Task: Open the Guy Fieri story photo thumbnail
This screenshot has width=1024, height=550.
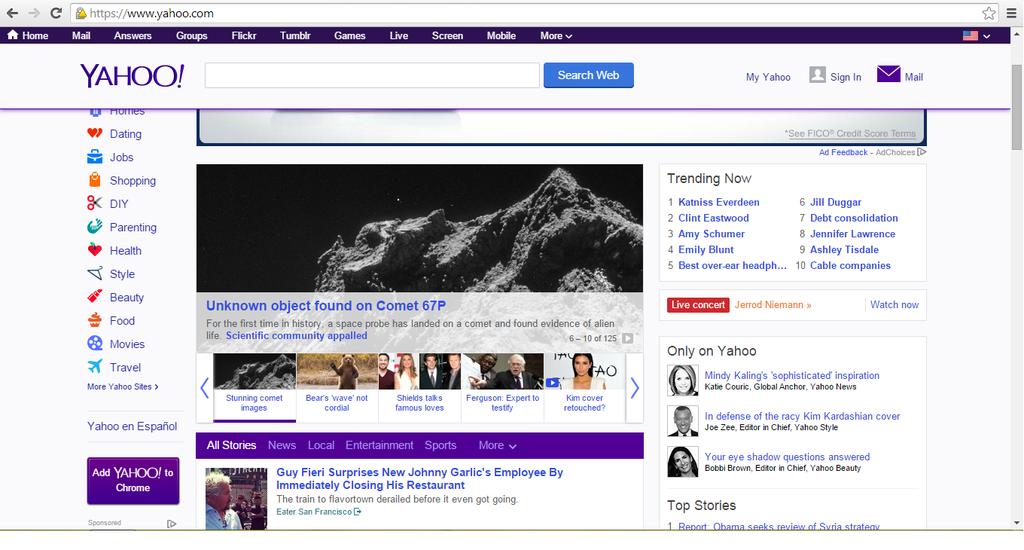Action: pos(236,498)
